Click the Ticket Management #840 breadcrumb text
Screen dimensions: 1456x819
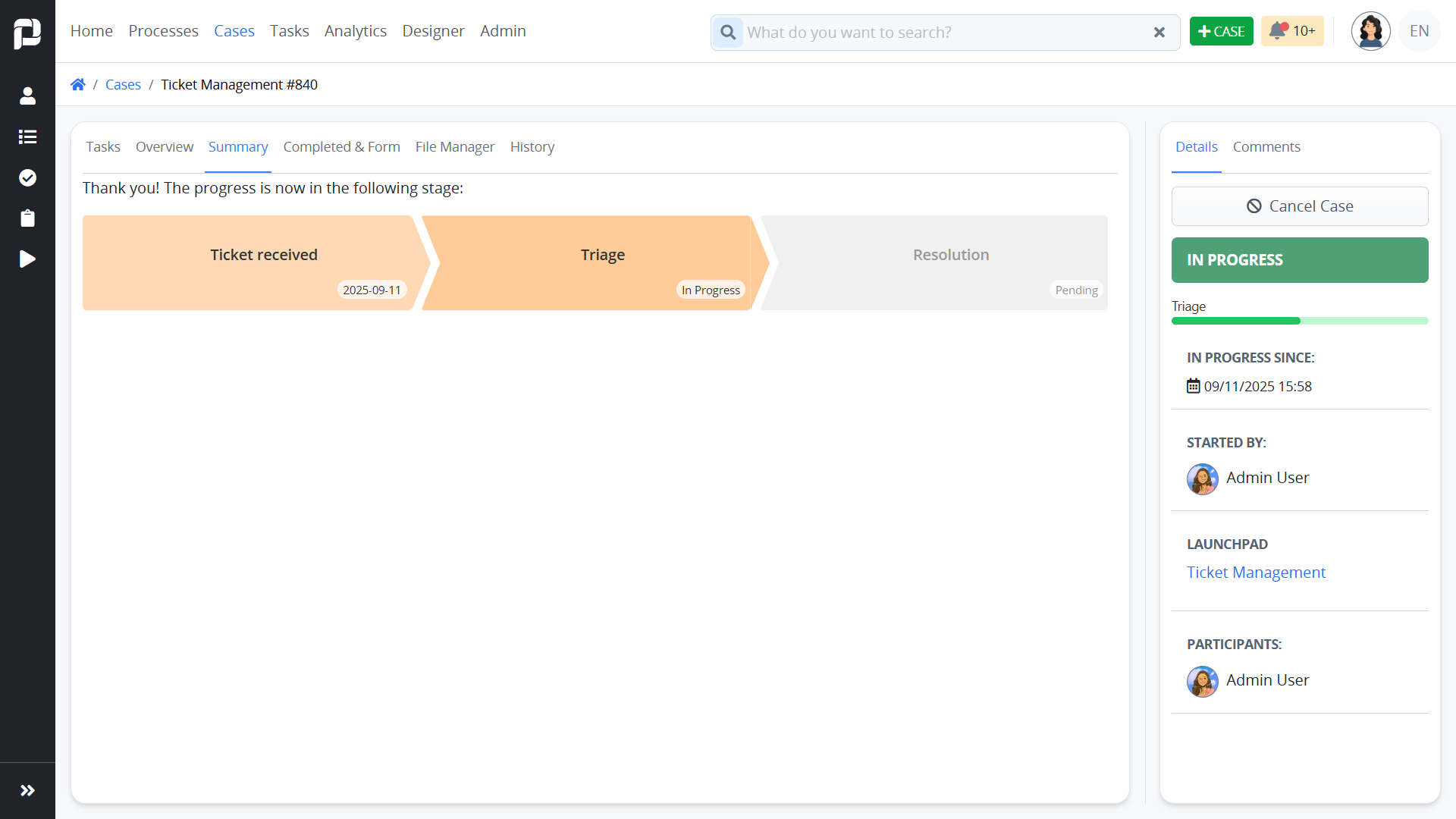(x=239, y=84)
